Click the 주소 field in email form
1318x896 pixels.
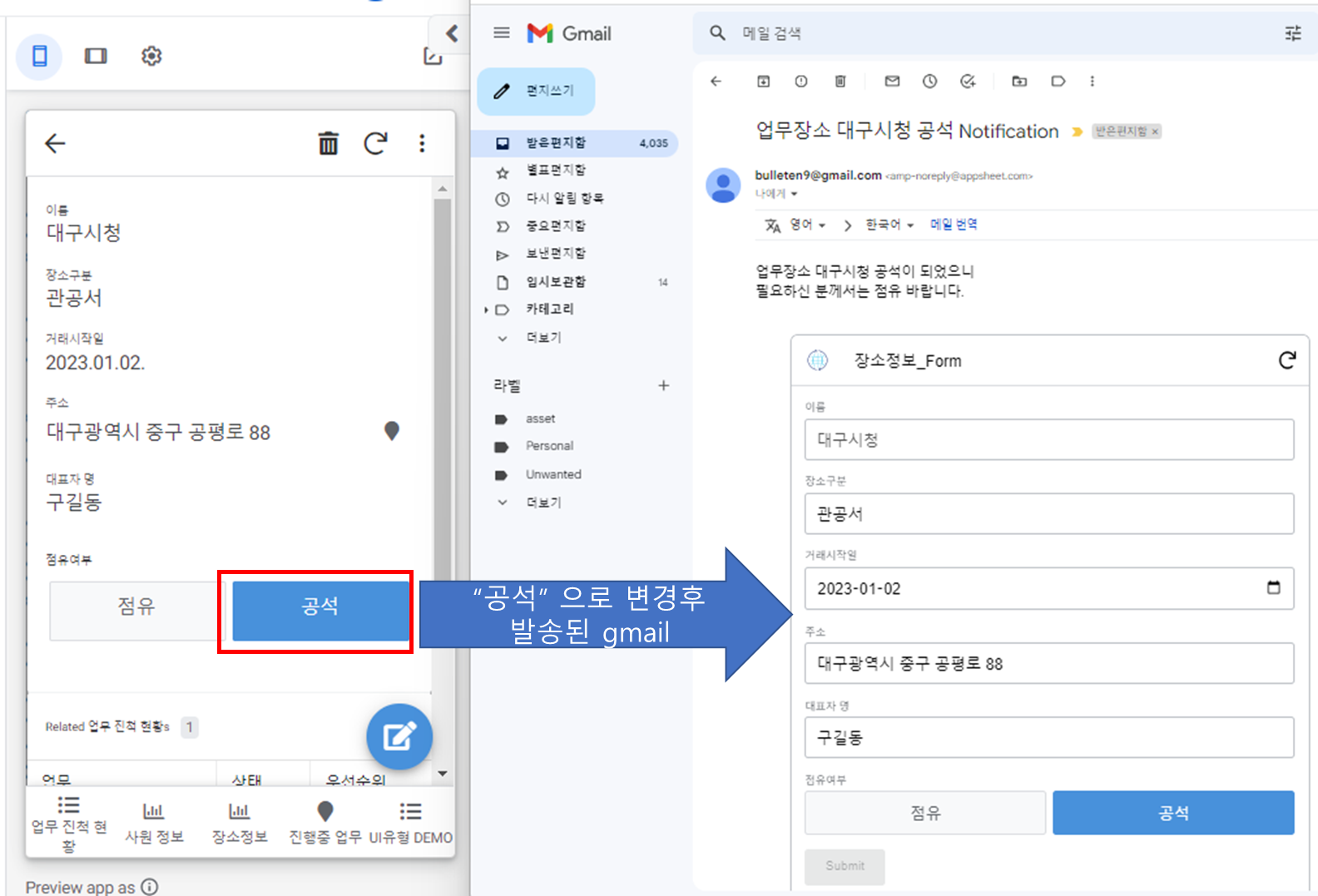click(1048, 663)
